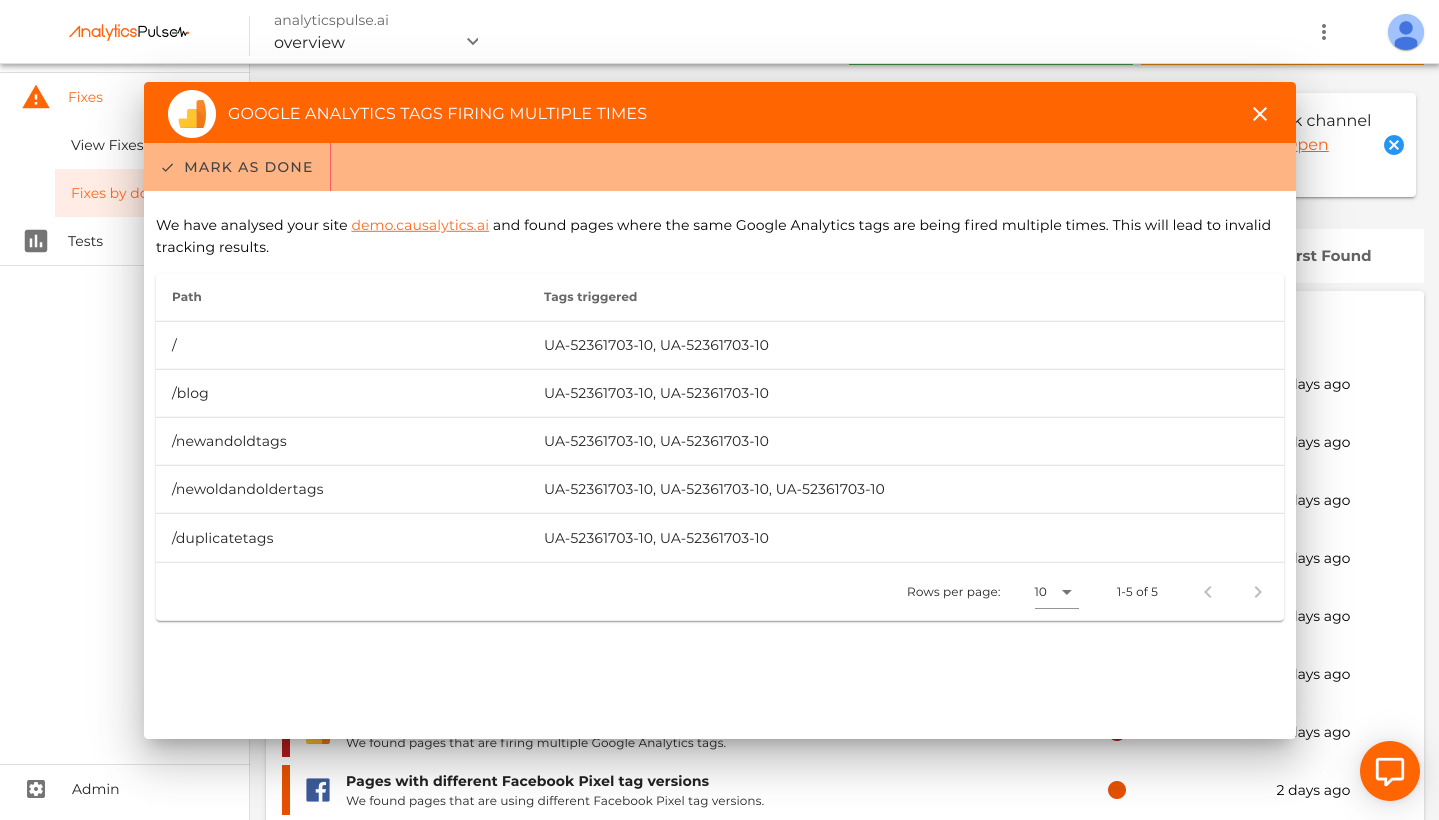Open Tests section in sidebar

(85, 241)
